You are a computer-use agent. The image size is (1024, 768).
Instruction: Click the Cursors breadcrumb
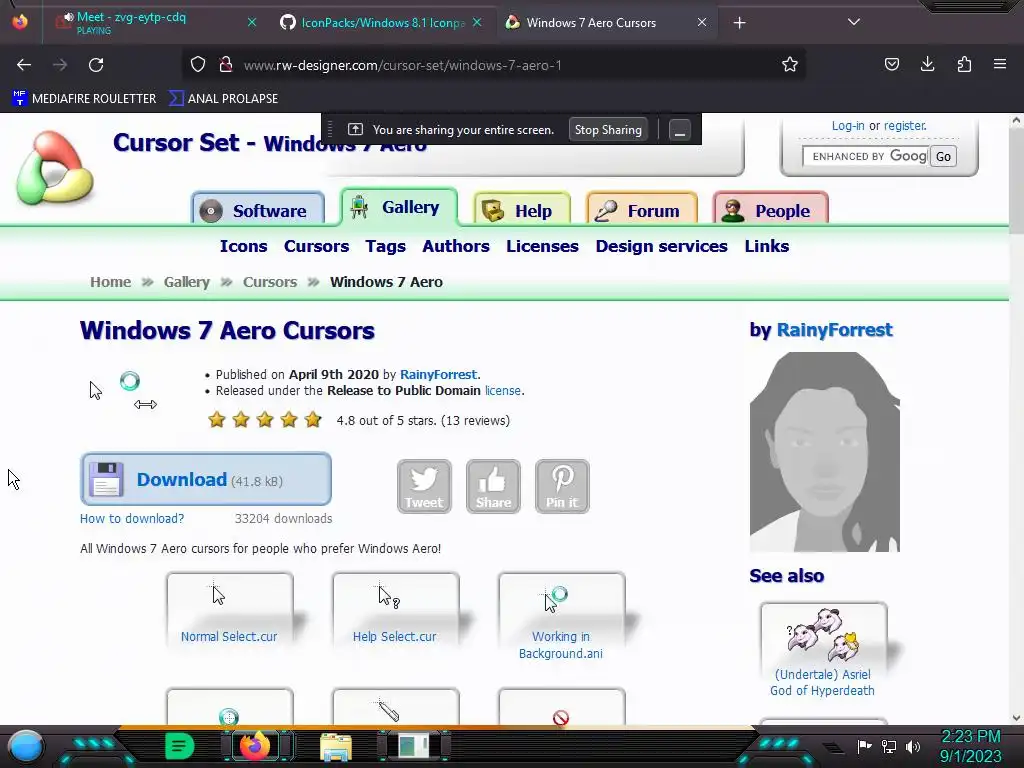coord(270,282)
